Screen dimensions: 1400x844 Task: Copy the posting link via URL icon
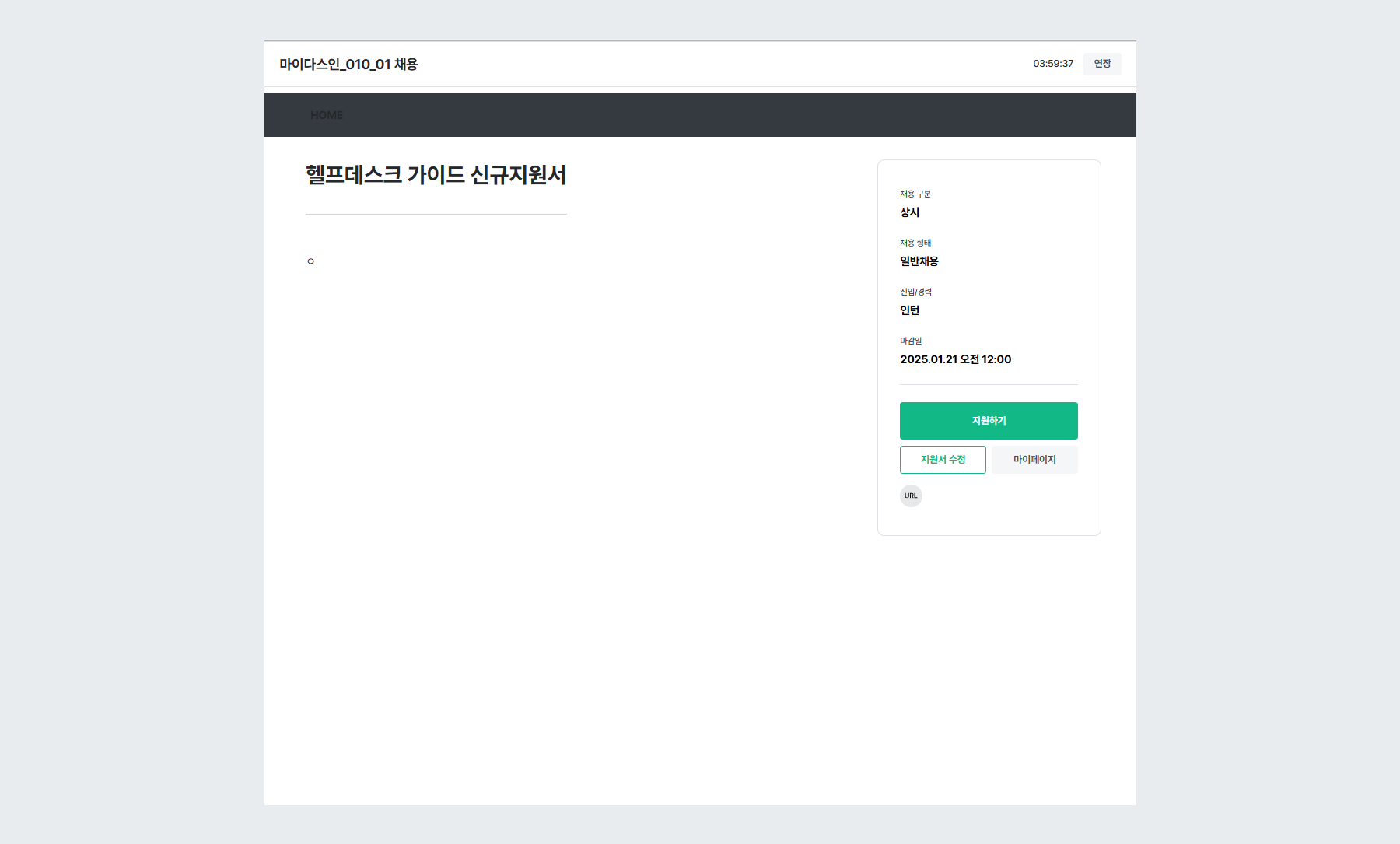tap(911, 496)
